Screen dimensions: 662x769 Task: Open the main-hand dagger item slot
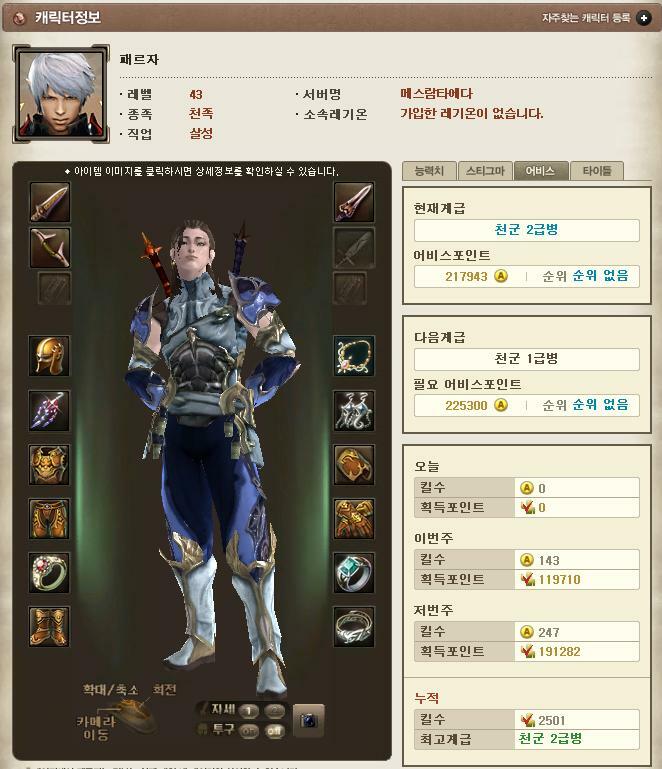50,202
